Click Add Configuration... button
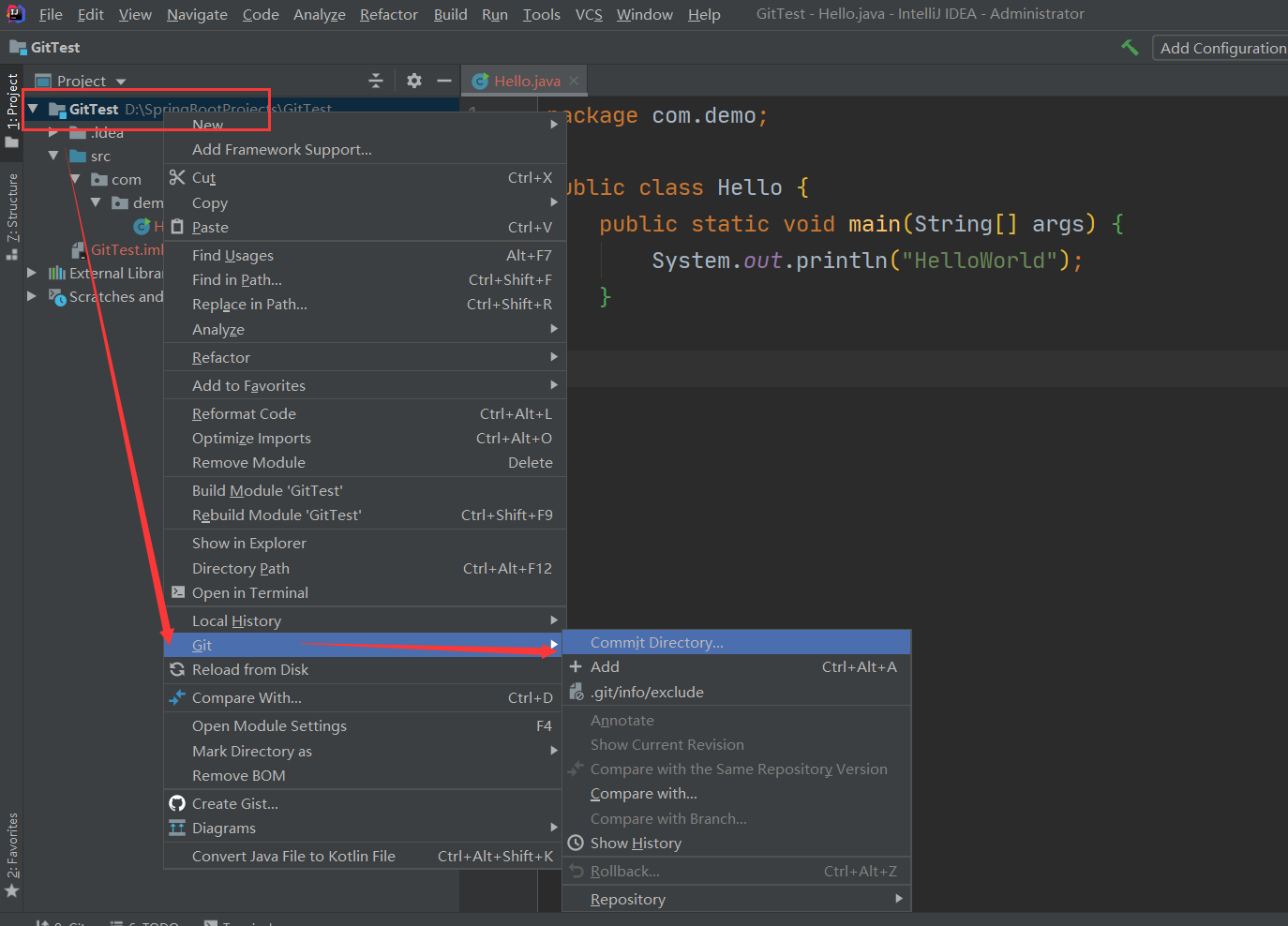1288x926 pixels. [1221, 48]
